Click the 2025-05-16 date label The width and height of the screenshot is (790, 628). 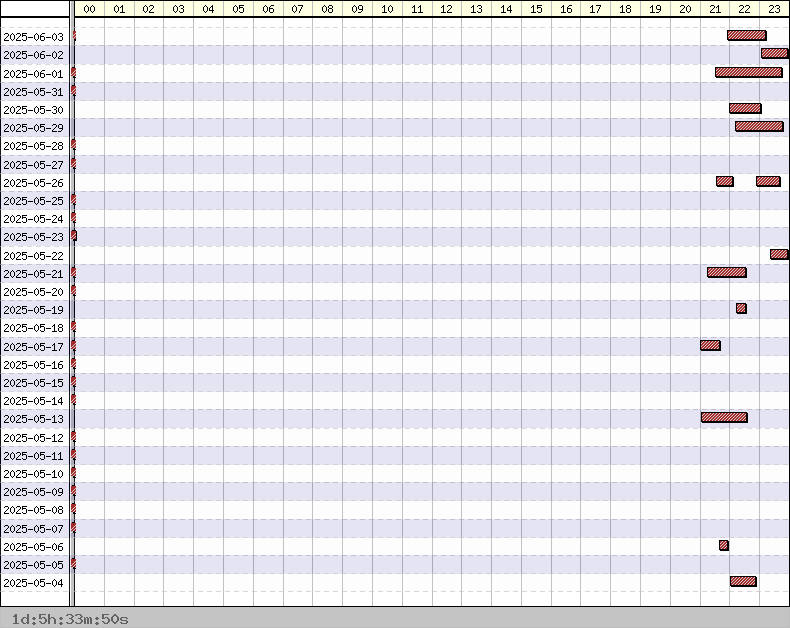pos(34,365)
